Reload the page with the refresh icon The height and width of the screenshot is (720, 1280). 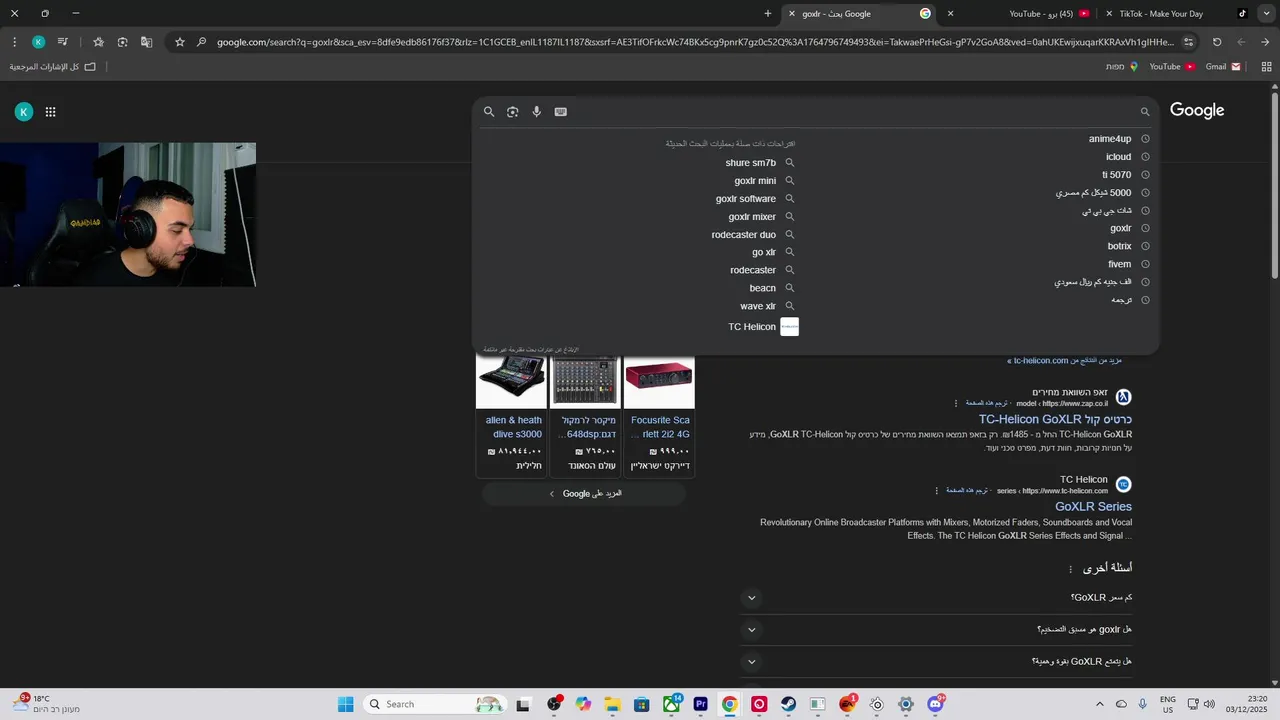point(1217,42)
